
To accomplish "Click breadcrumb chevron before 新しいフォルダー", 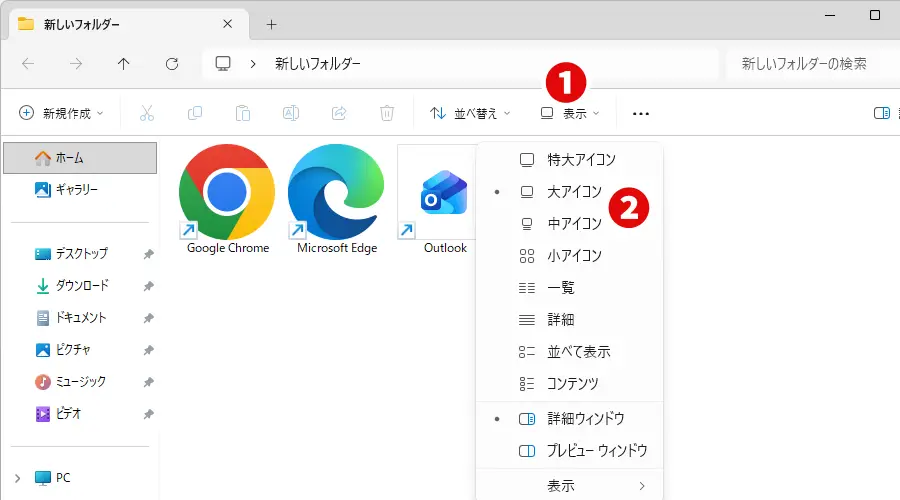I will (x=253, y=64).
